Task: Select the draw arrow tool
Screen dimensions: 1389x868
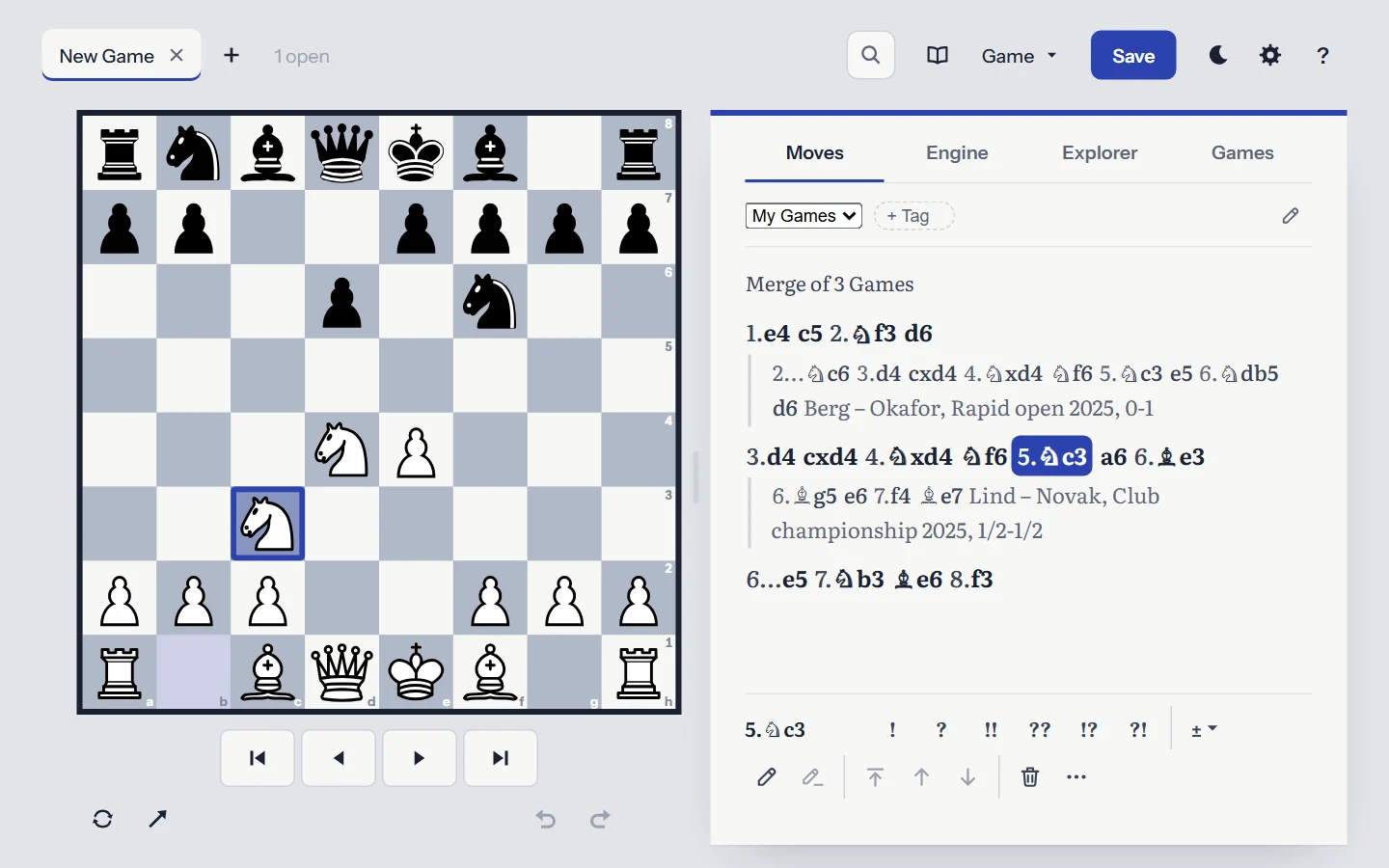Action: coord(158,819)
